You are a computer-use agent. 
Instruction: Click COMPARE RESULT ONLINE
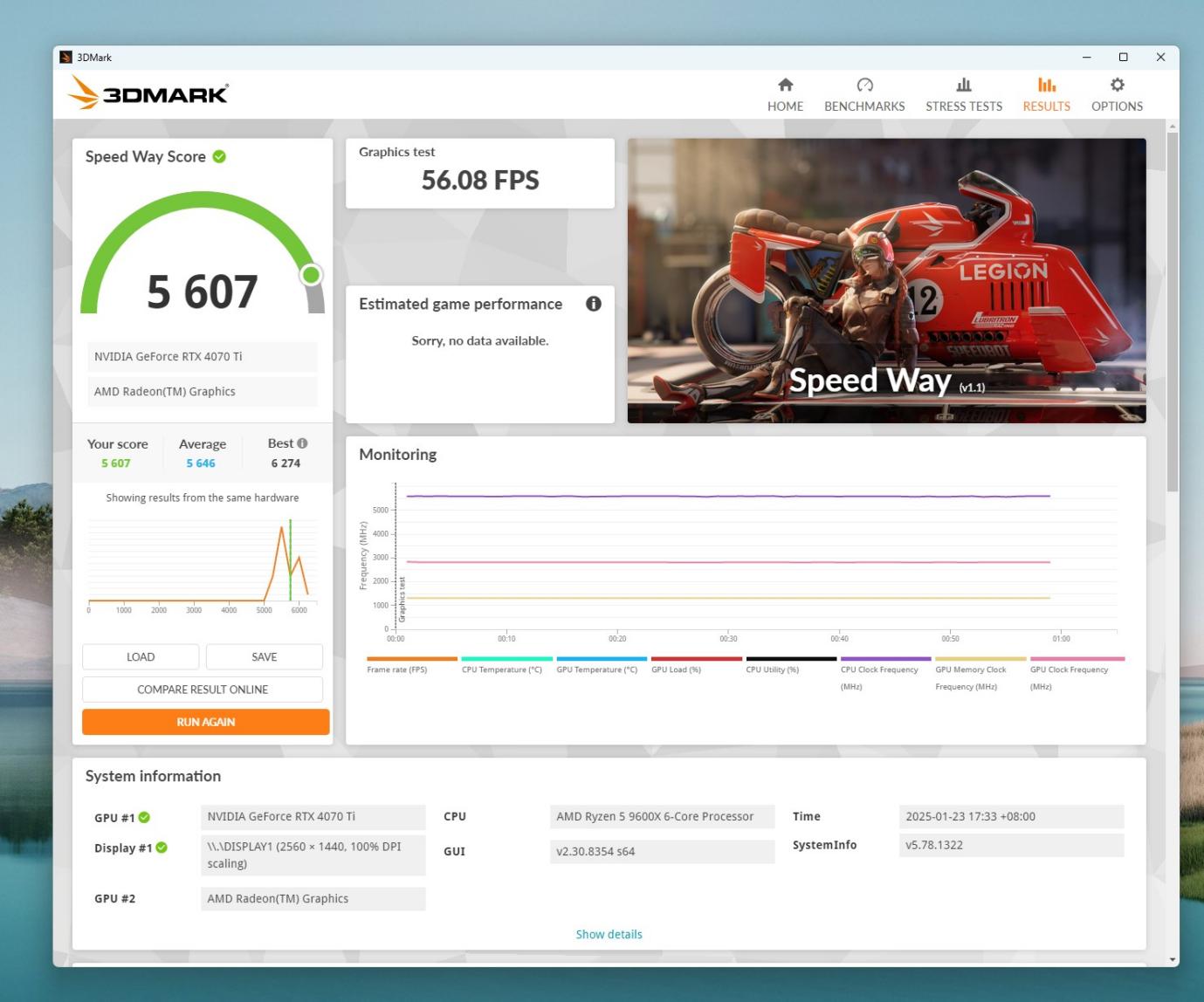click(x=203, y=690)
